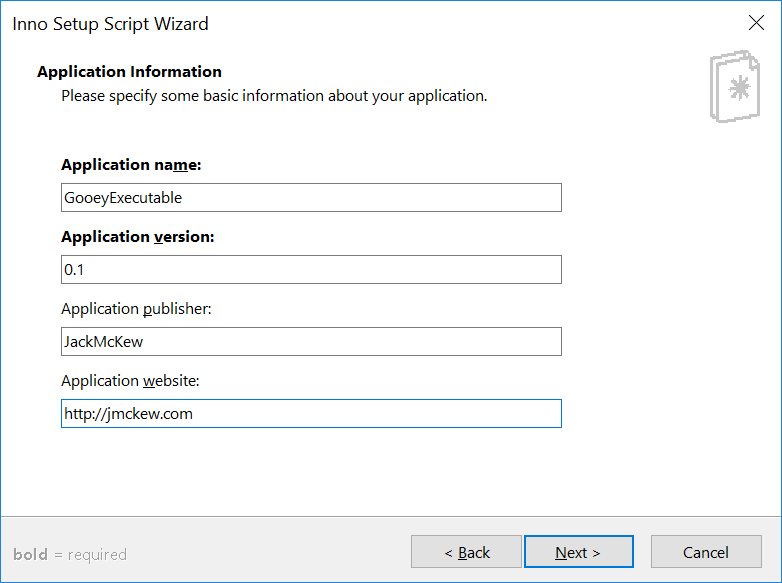Go back with the Back button
Viewport: 782px width, 583px height.
[466, 552]
